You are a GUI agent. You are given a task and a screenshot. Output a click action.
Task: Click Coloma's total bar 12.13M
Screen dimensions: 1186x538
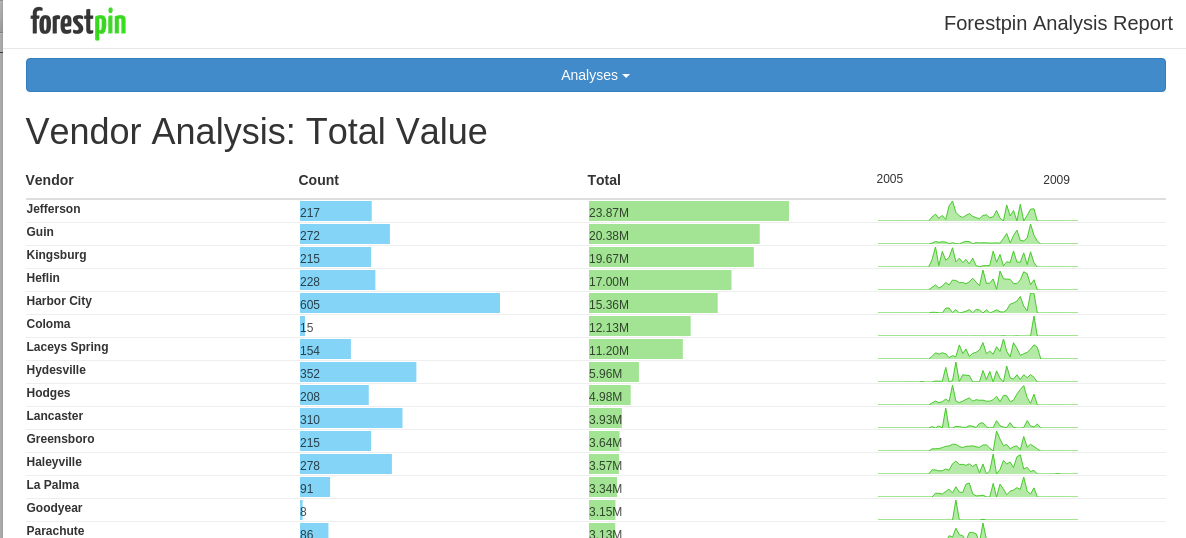coord(640,326)
